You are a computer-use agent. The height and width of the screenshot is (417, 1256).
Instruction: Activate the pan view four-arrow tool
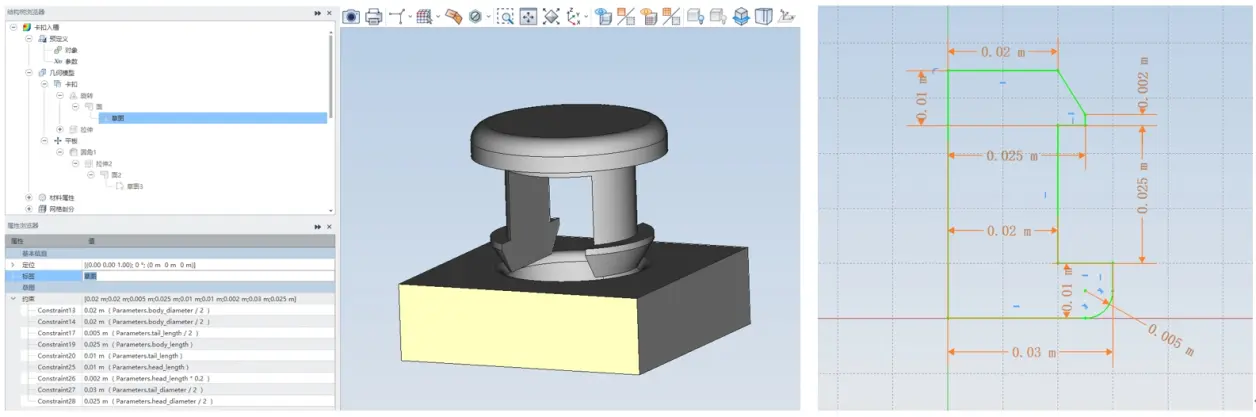528,16
